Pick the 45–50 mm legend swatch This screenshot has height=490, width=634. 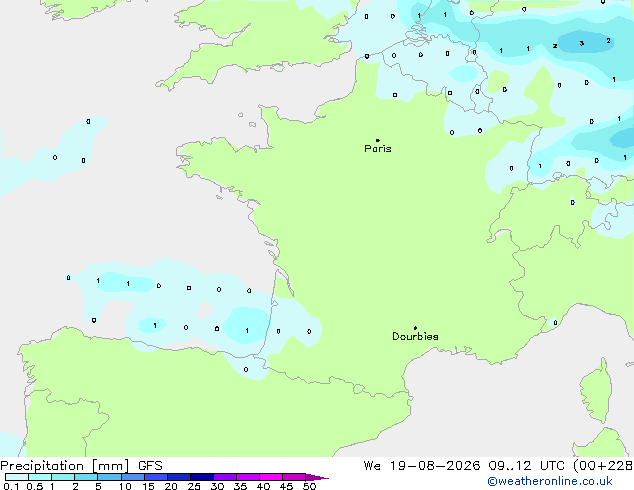pos(294,477)
